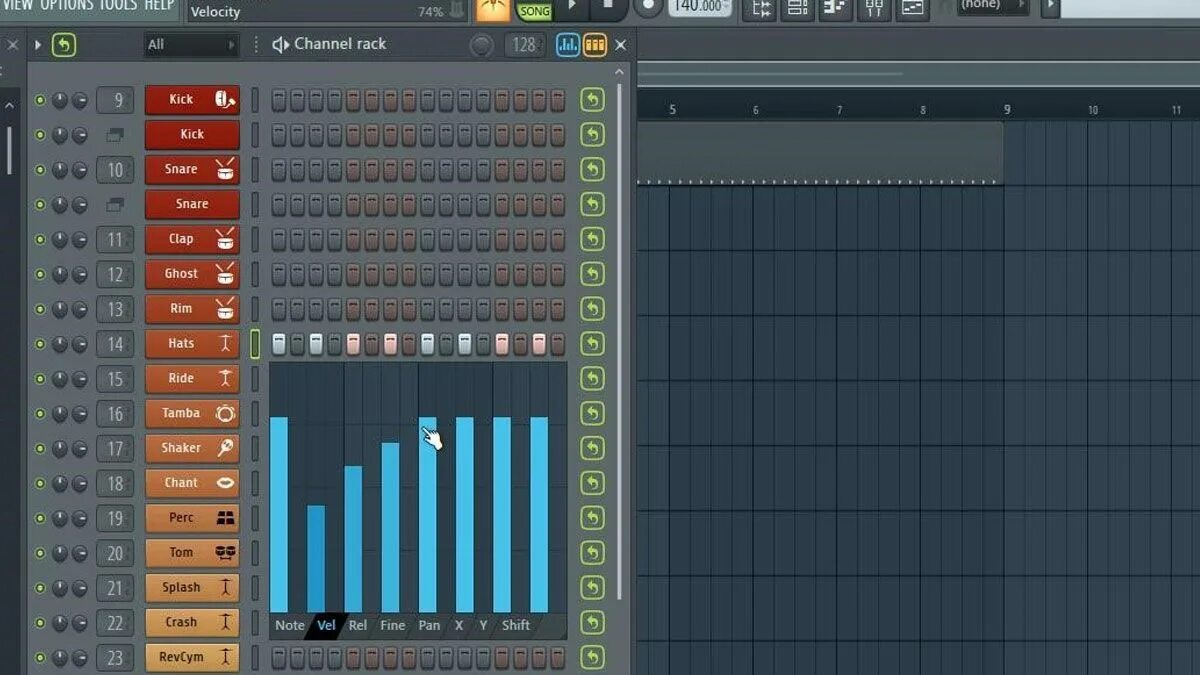This screenshot has height=675, width=1200.
Task: Open the Tom channel with drums icon
Action: [x=192, y=552]
